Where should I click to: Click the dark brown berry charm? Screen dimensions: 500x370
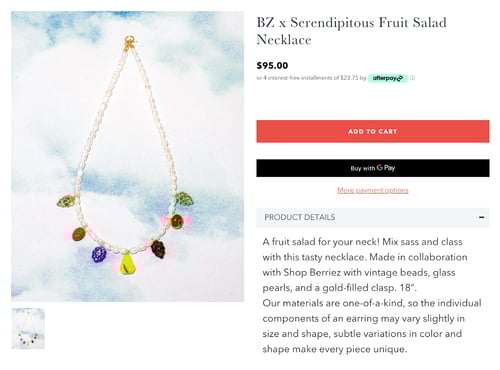click(x=158, y=249)
